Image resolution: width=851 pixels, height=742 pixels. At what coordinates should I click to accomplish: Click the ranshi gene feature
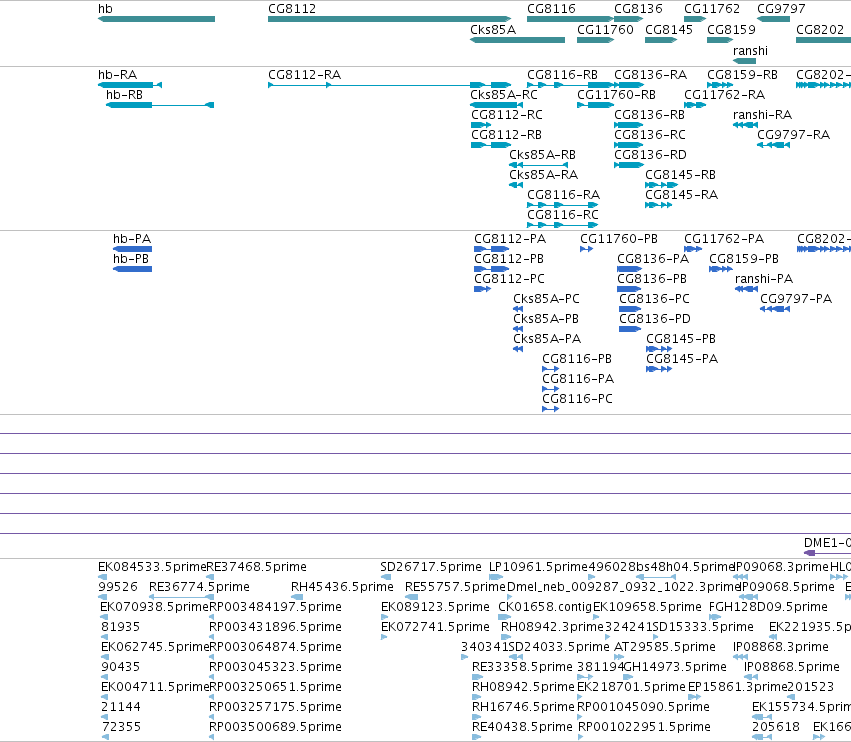coord(744,61)
